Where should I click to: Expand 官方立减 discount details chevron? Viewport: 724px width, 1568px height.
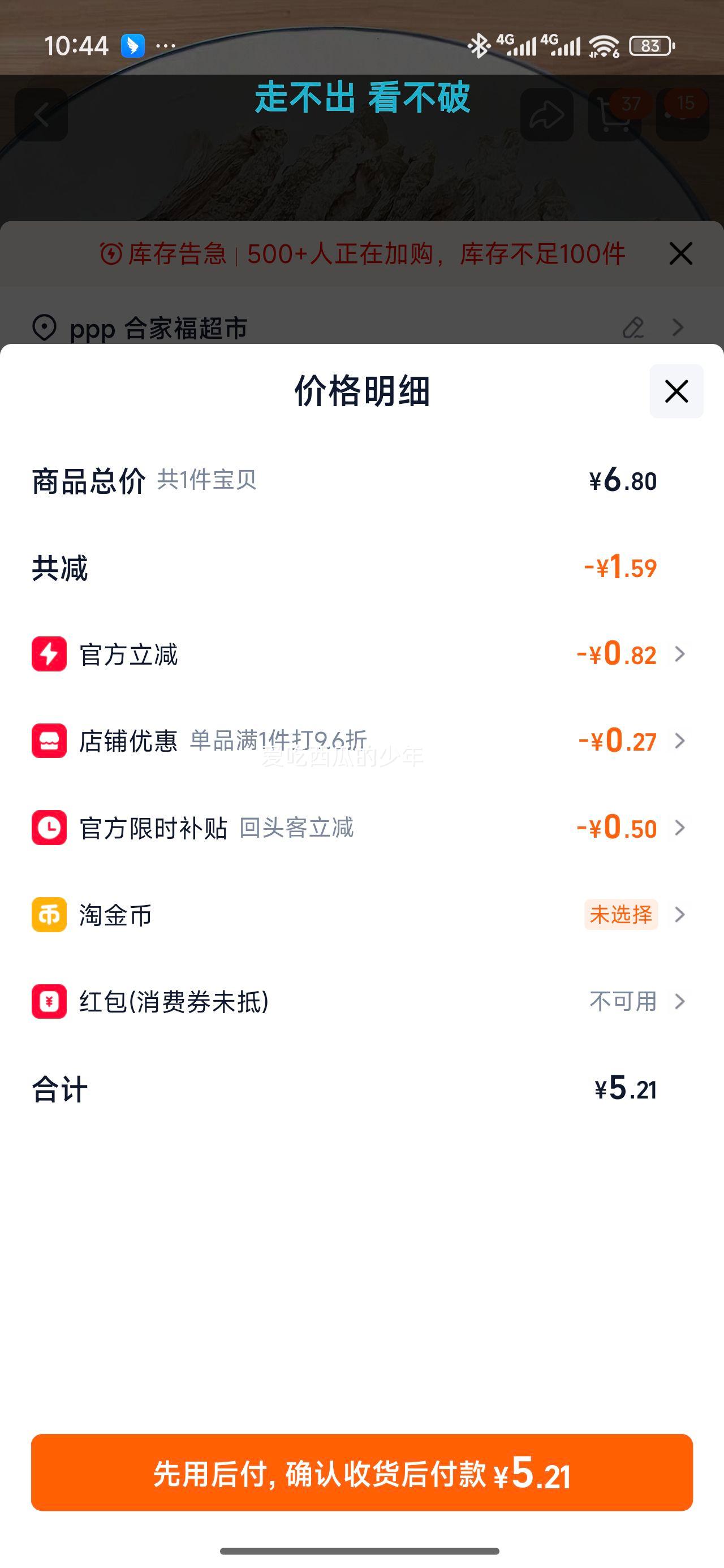(x=680, y=654)
